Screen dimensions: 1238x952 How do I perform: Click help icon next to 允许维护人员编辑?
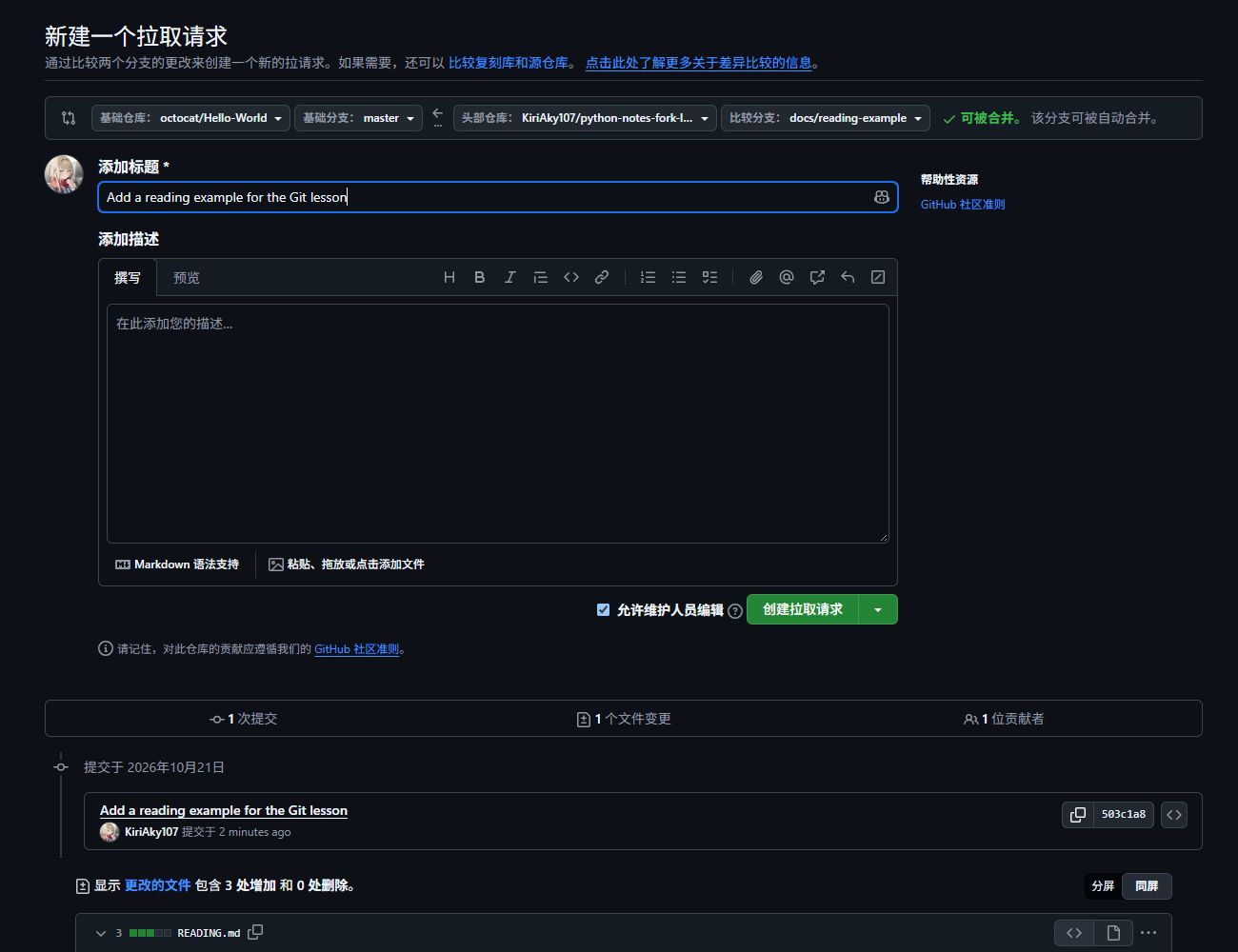click(x=735, y=611)
